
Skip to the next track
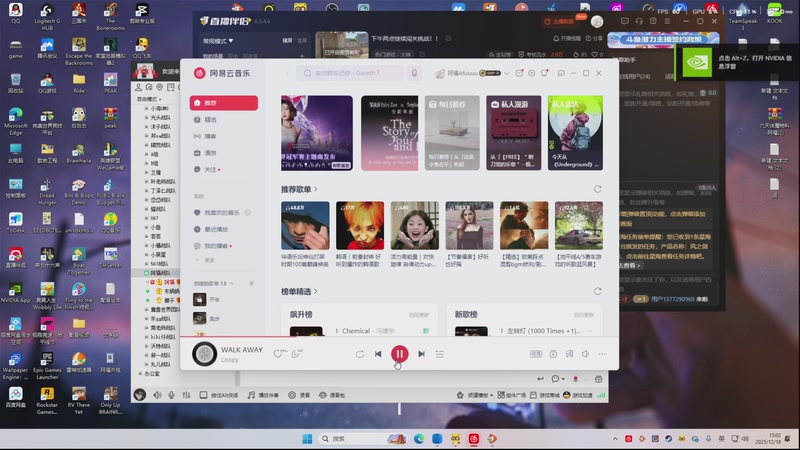[421, 354]
